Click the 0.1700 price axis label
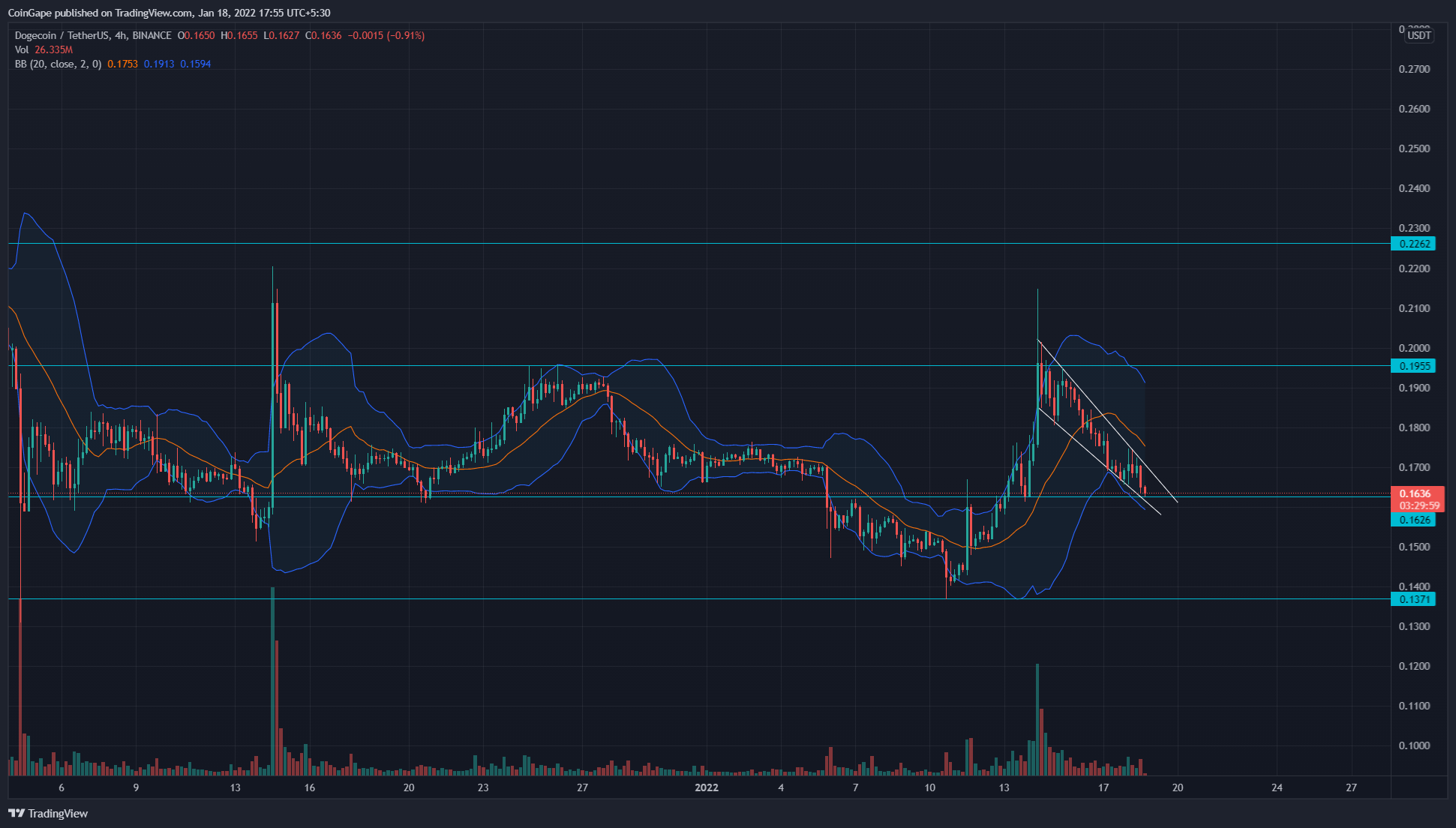Screen dimensions: 1456x828 click(1415, 467)
